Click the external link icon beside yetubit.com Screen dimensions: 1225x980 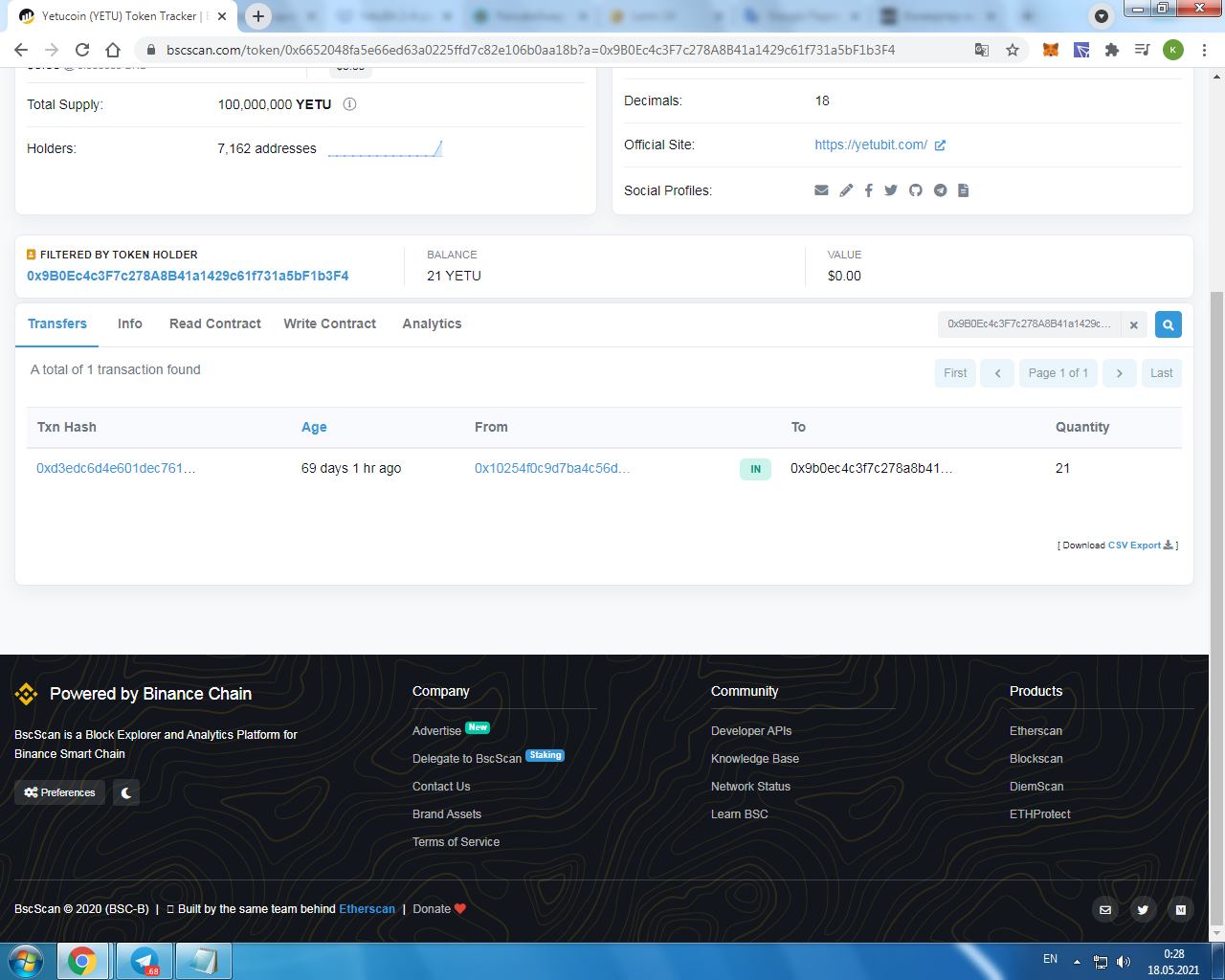coord(940,145)
